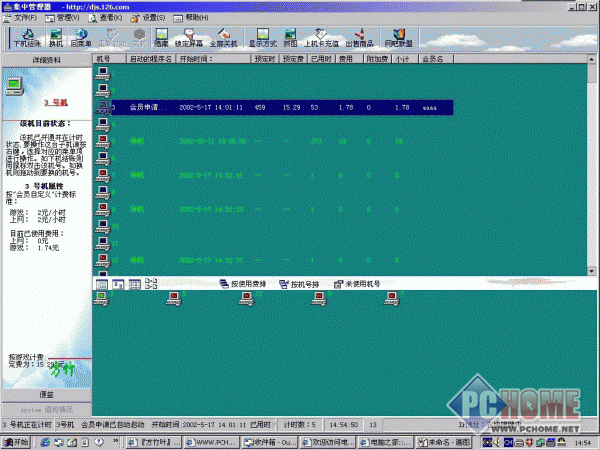The width and height of the screenshot is (600, 450).
Task: Select the machine 4 computer icon in the list
Action: point(103,124)
